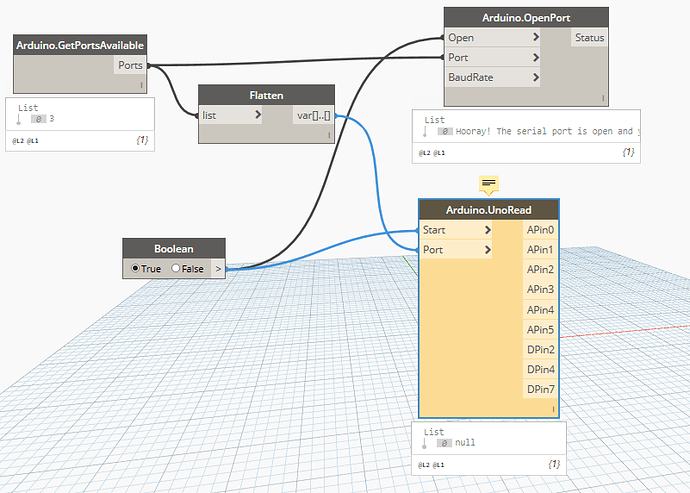690x493 pixels.
Task: Click the 'Hooray! The serial port is open' value
Action: (x=547, y=131)
